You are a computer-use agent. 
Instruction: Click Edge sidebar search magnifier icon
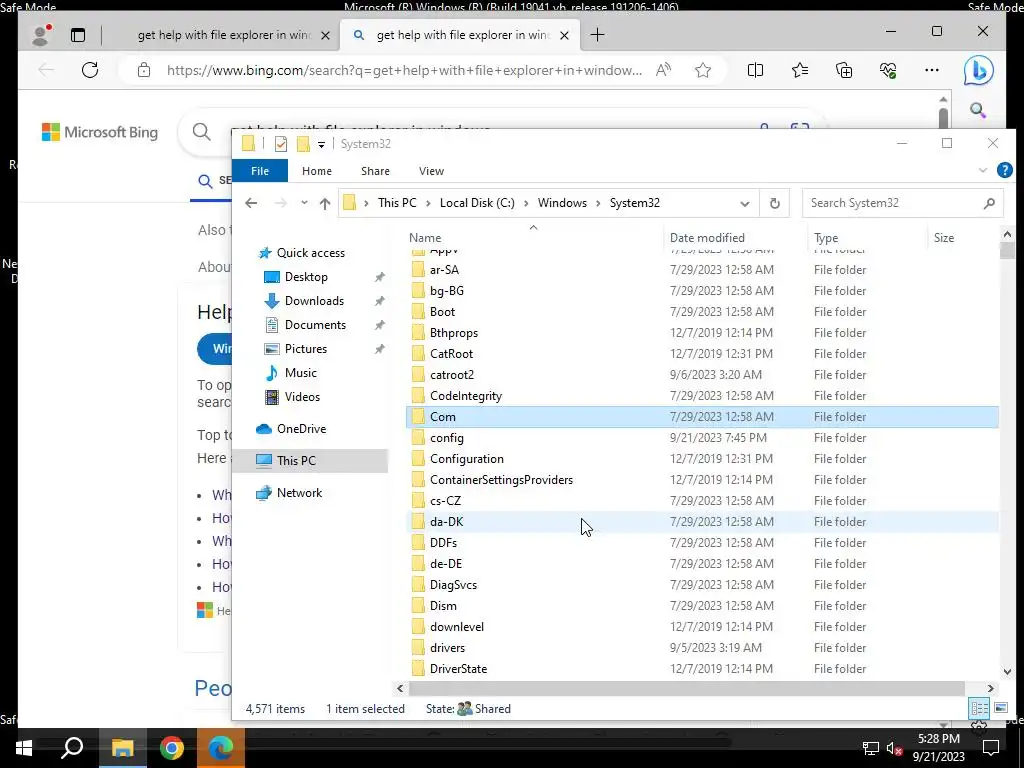click(x=978, y=110)
